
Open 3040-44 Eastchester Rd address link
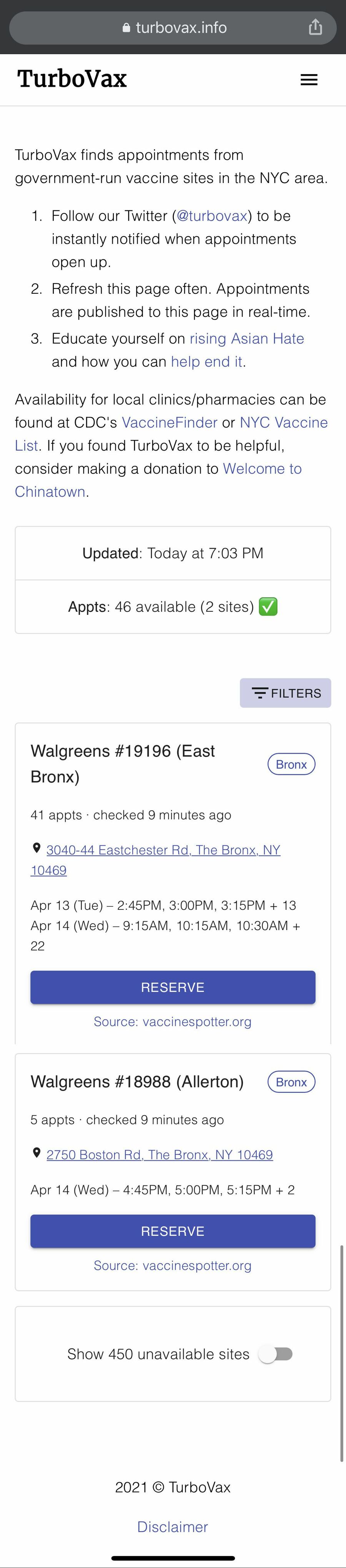(x=163, y=850)
